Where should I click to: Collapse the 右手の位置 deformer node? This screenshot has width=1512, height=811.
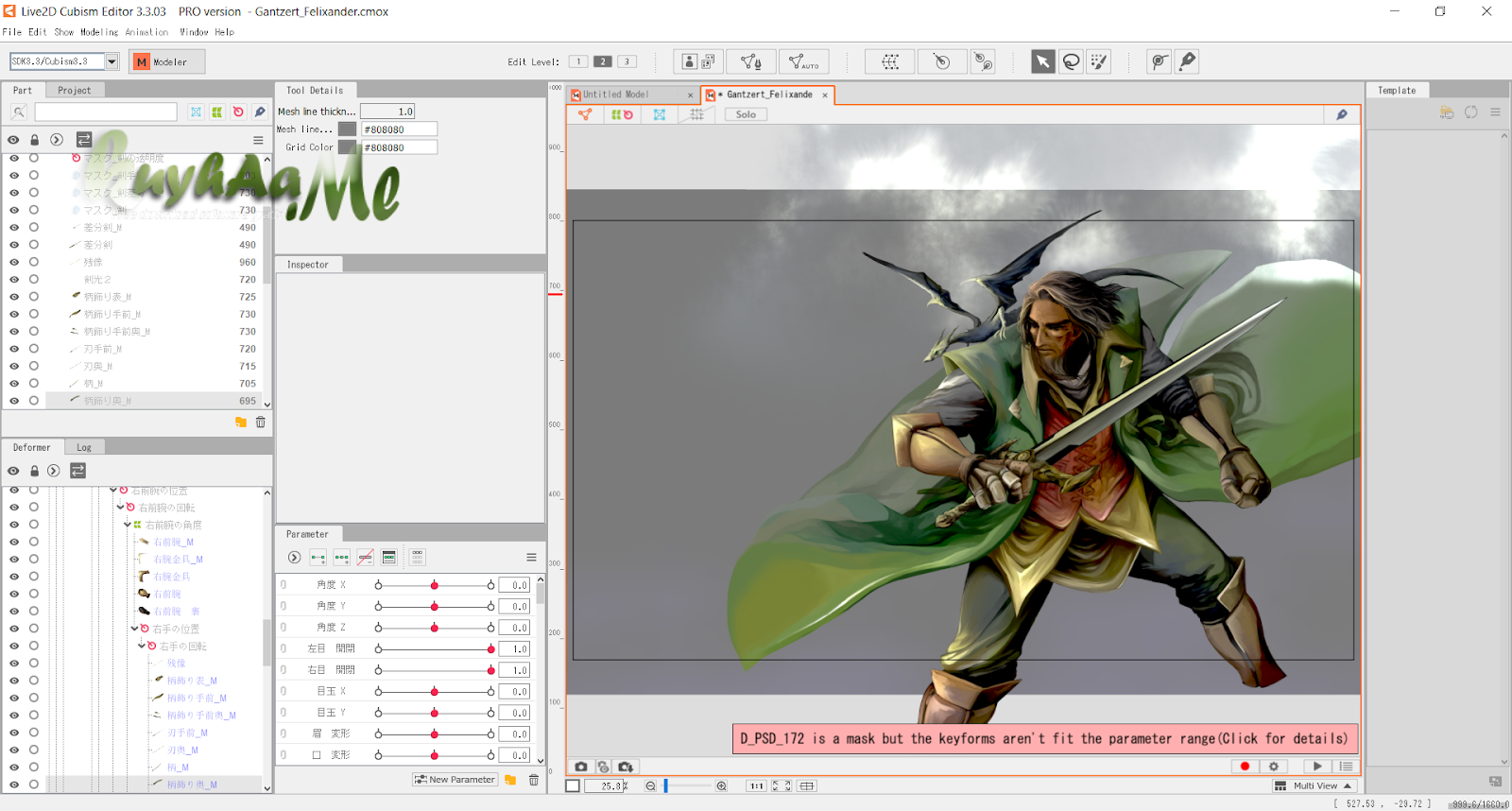pyautogui.click(x=134, y=629)
